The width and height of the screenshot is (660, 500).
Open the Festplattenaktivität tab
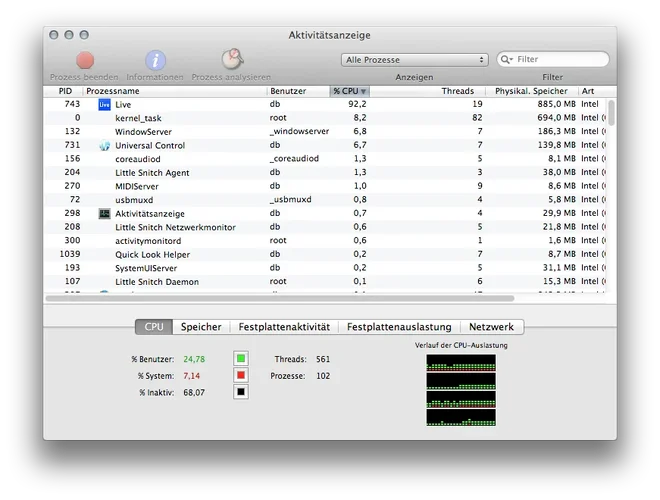(x=284, y=327)
